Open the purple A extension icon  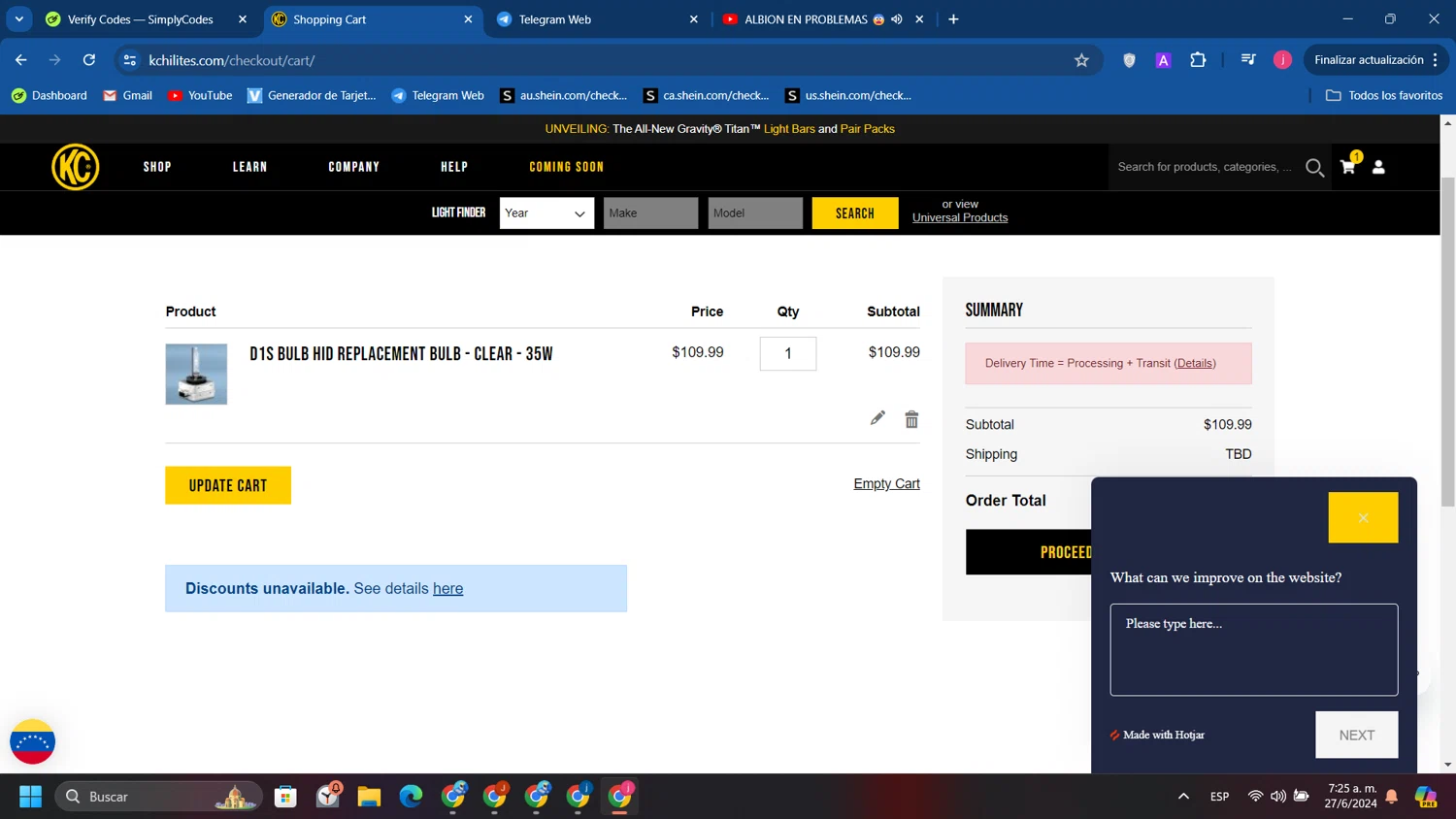tap(1163, 60)
